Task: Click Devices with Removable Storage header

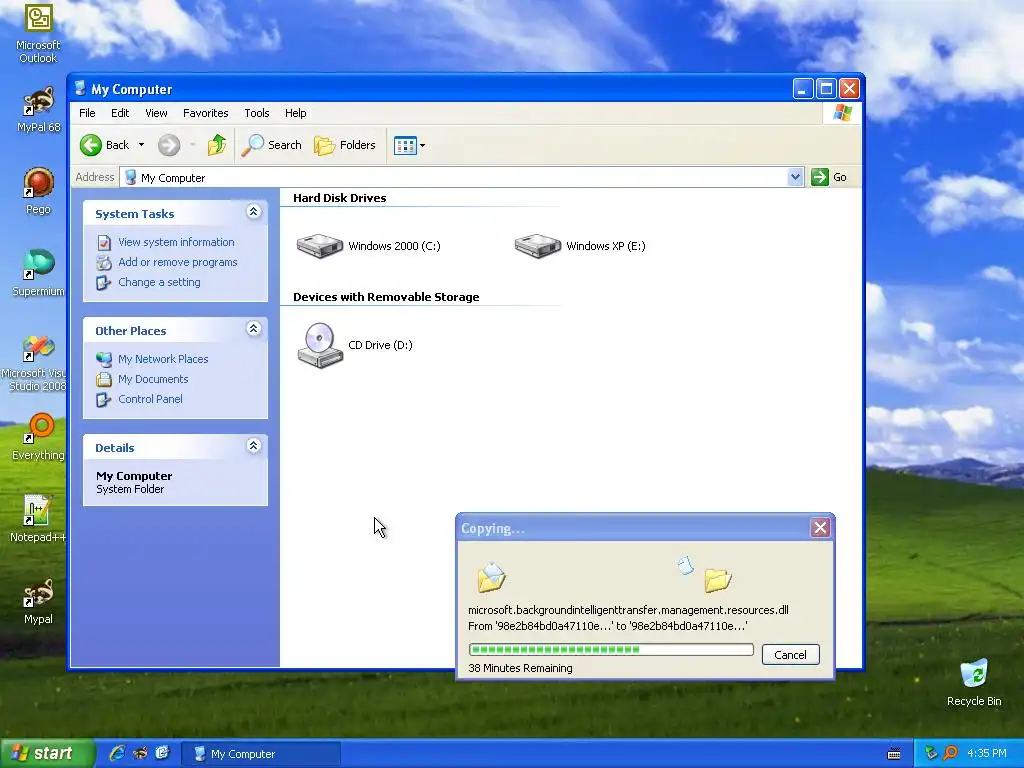Action: click(386, 297)
